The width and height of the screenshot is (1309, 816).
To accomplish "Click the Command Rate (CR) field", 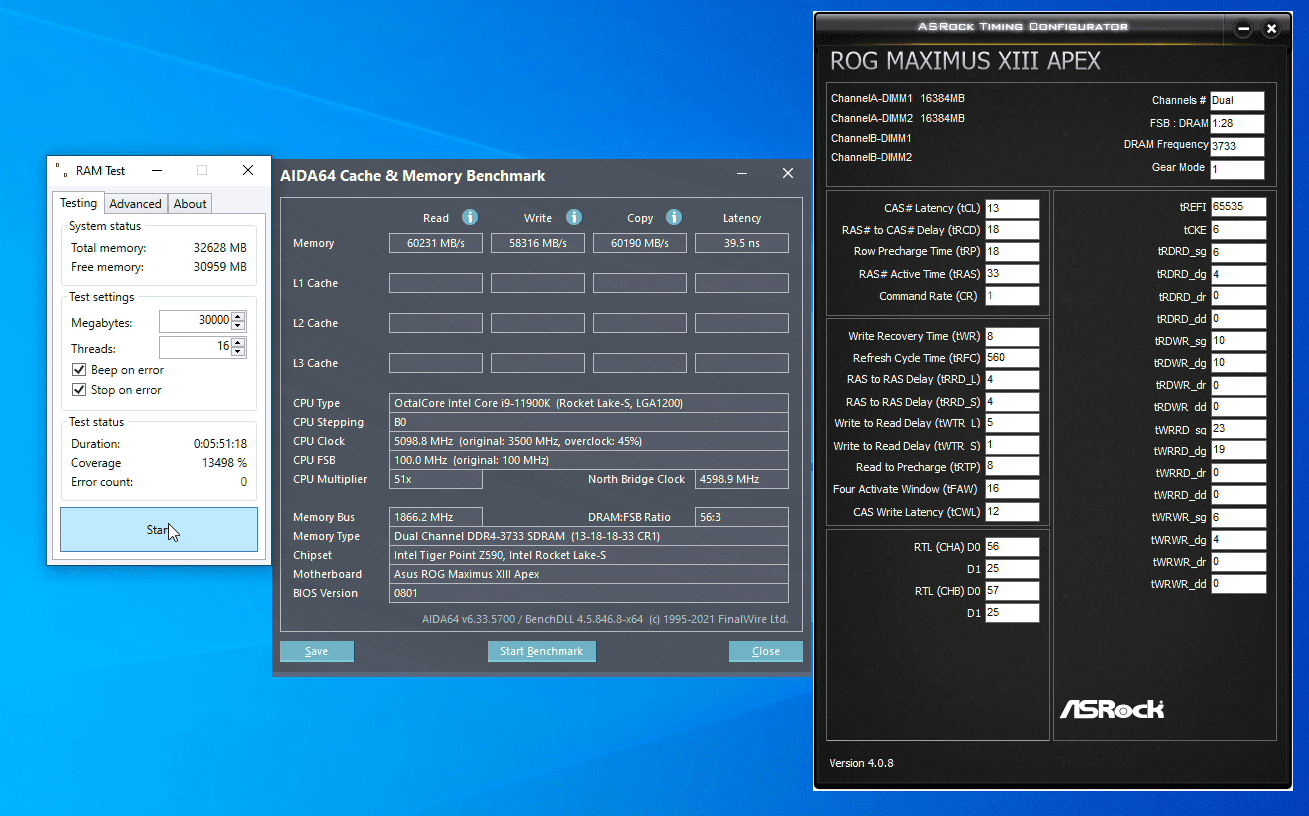I will click(x=1012, y=296).
